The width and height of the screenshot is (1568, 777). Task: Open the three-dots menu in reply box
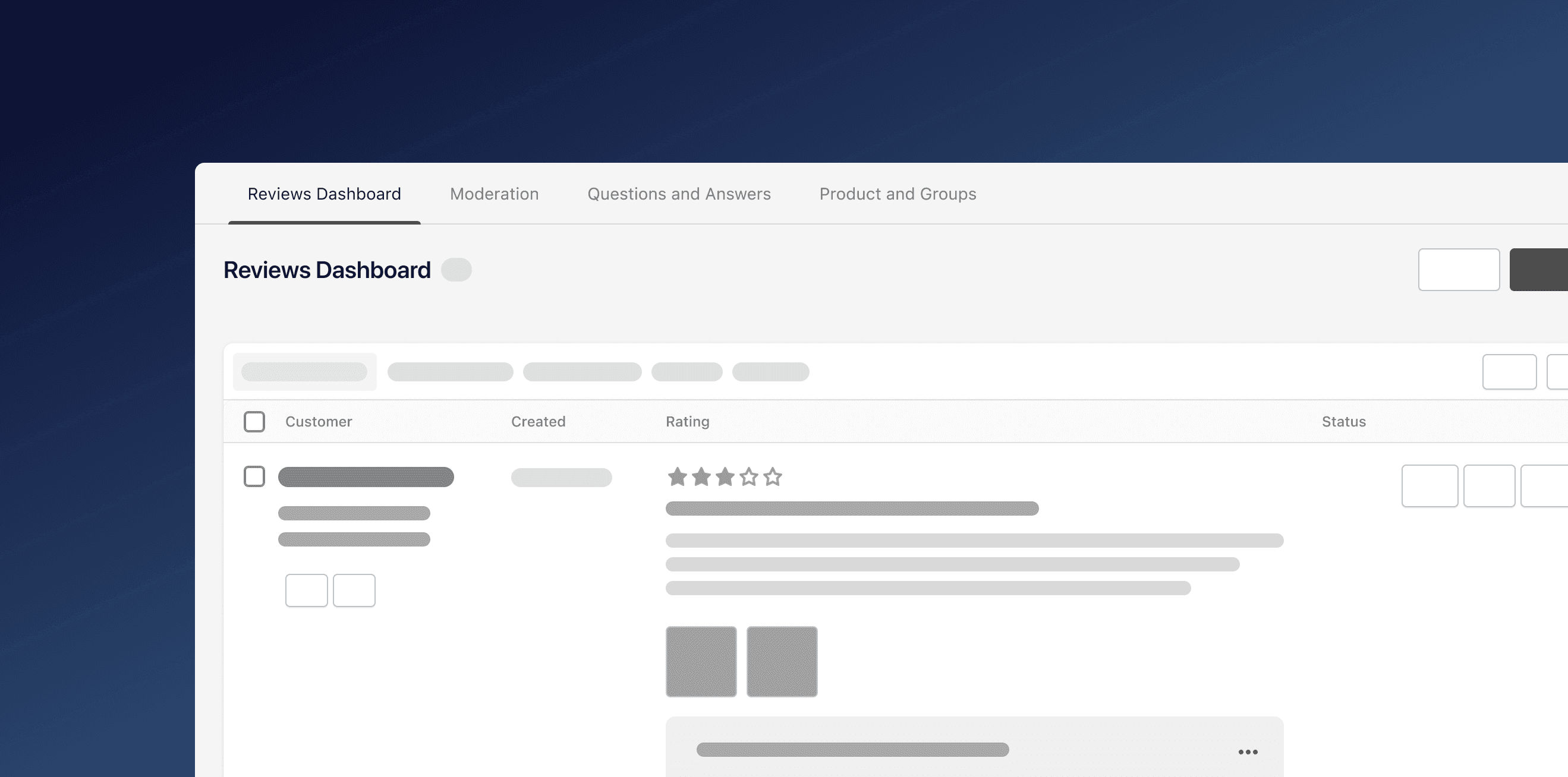pos(1247,752)
